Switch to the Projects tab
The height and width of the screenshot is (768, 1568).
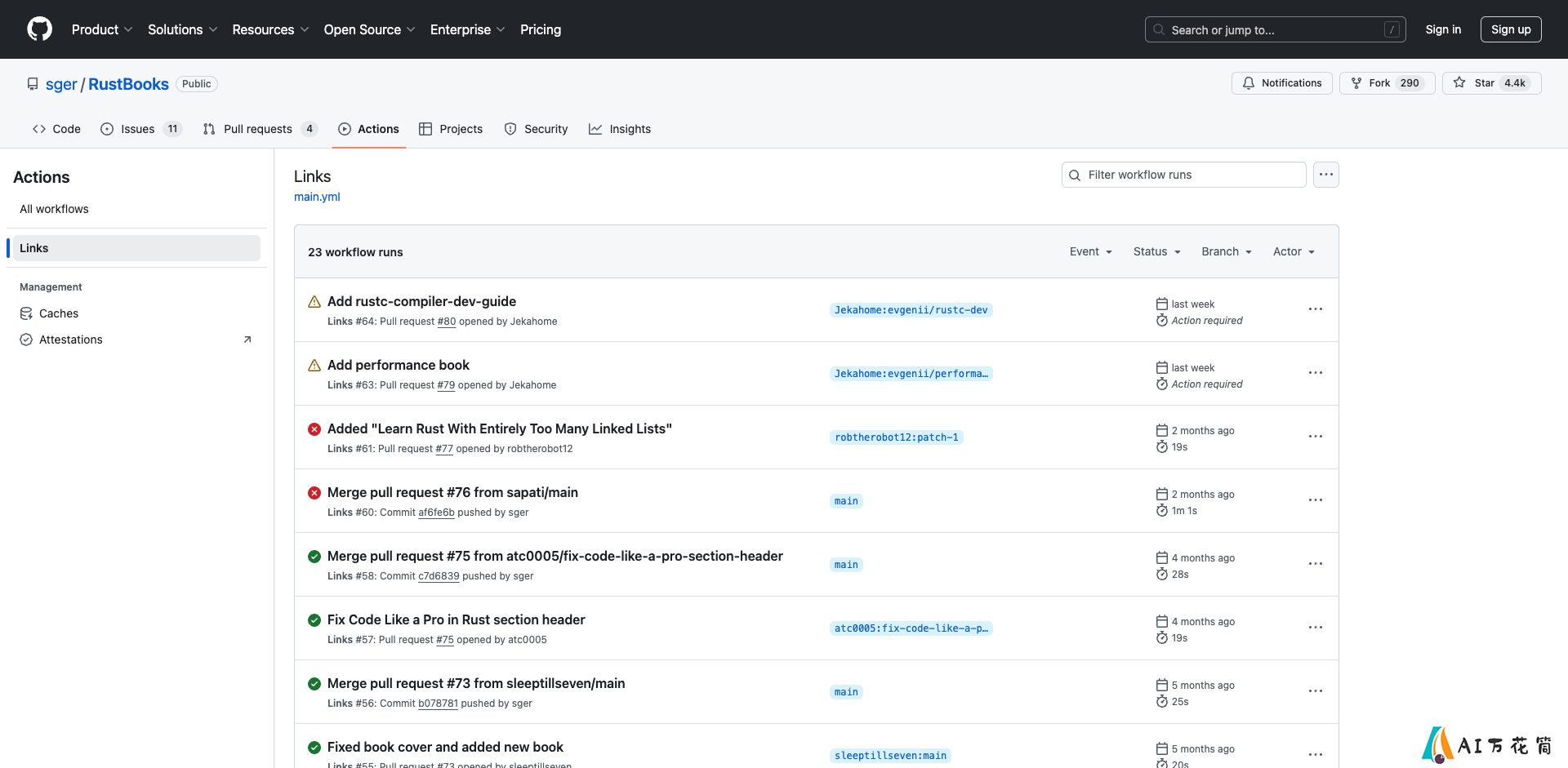[x=451, y=129]
